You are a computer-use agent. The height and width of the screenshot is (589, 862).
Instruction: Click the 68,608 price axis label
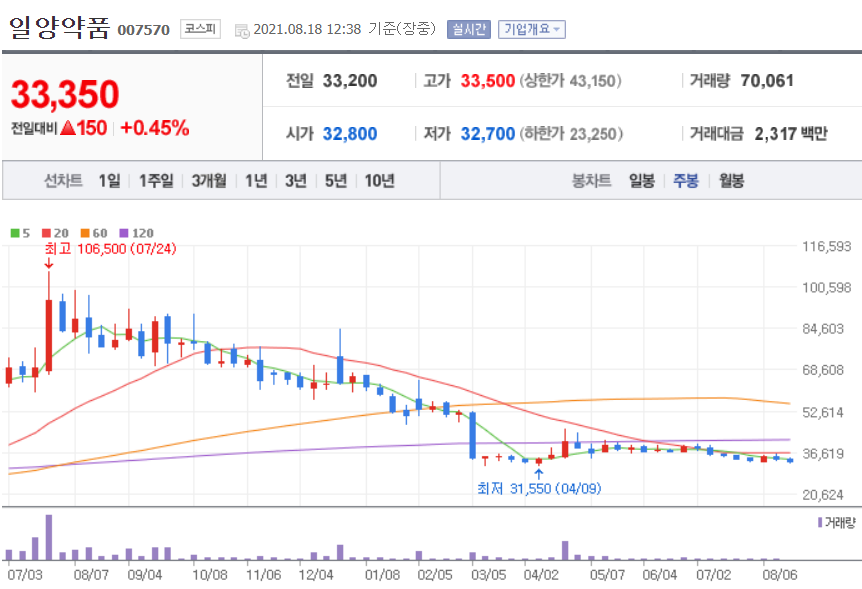822,370
